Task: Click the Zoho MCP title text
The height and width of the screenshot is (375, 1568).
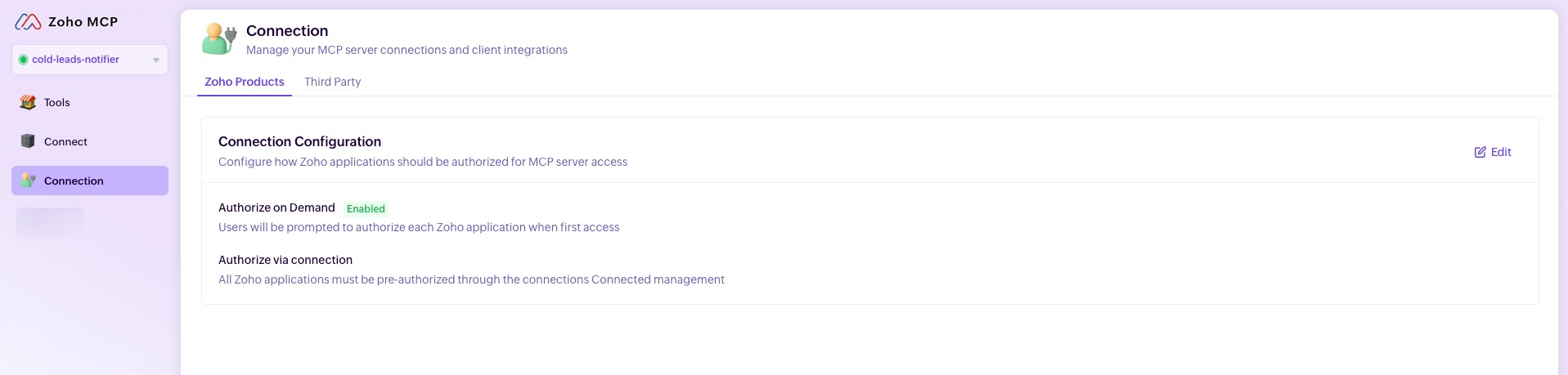Action: point(83,22)
